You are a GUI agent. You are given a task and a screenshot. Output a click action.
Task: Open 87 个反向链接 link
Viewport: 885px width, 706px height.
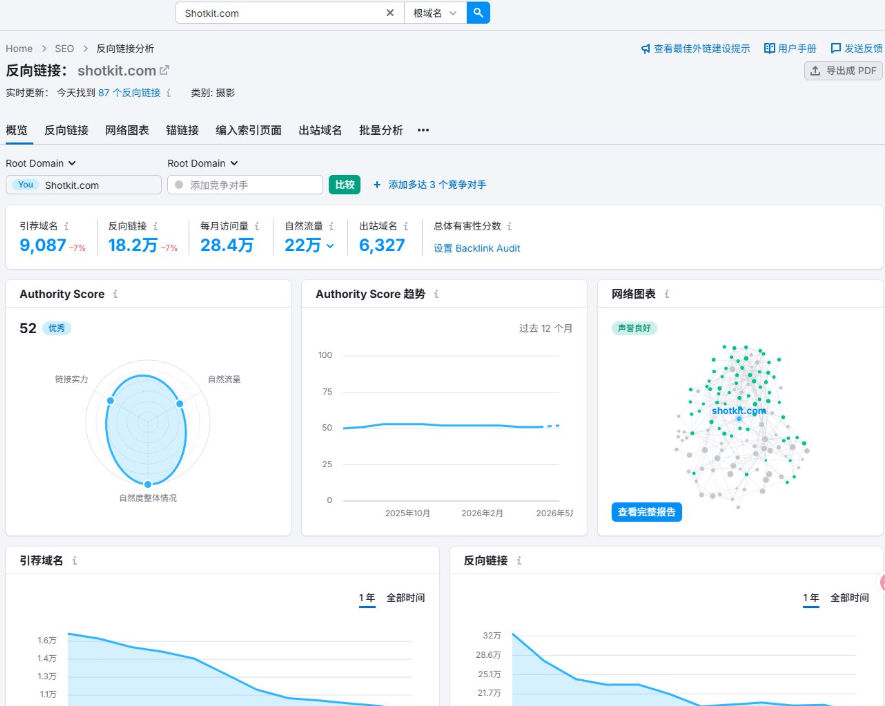tap(129, 93)
